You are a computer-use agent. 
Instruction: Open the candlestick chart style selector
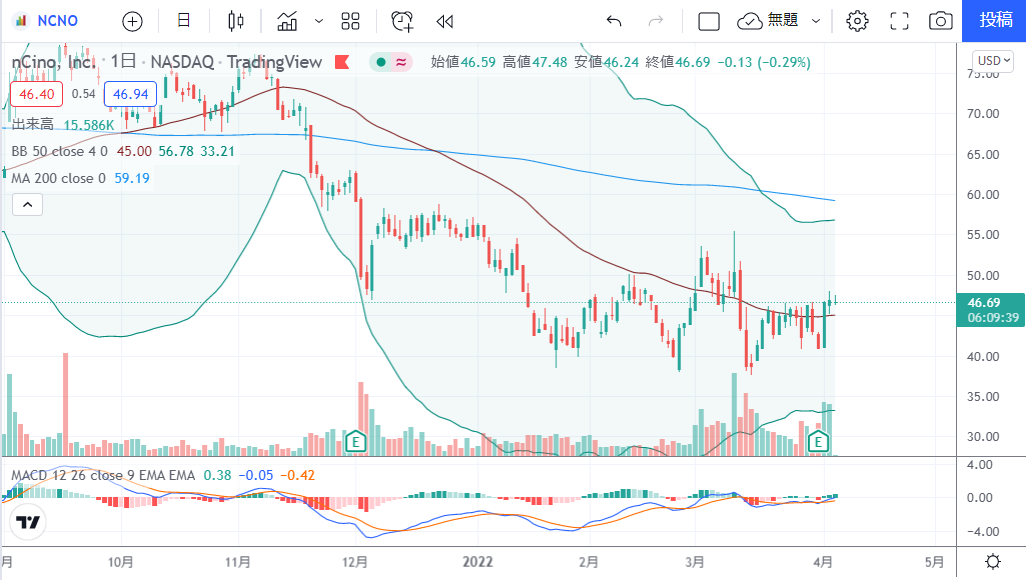(236, 22)
